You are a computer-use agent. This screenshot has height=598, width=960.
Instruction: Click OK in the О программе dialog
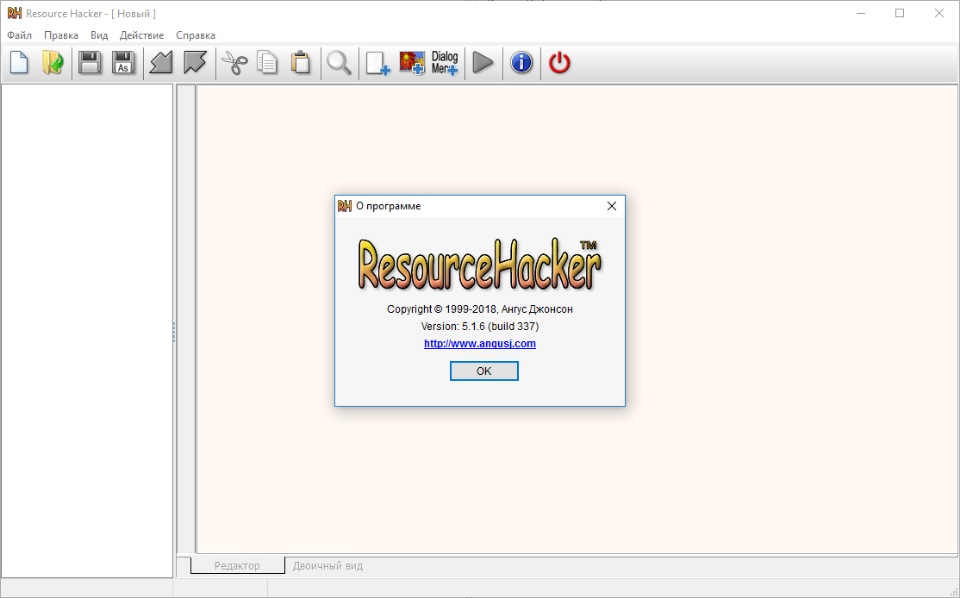[x=484, y=371]
